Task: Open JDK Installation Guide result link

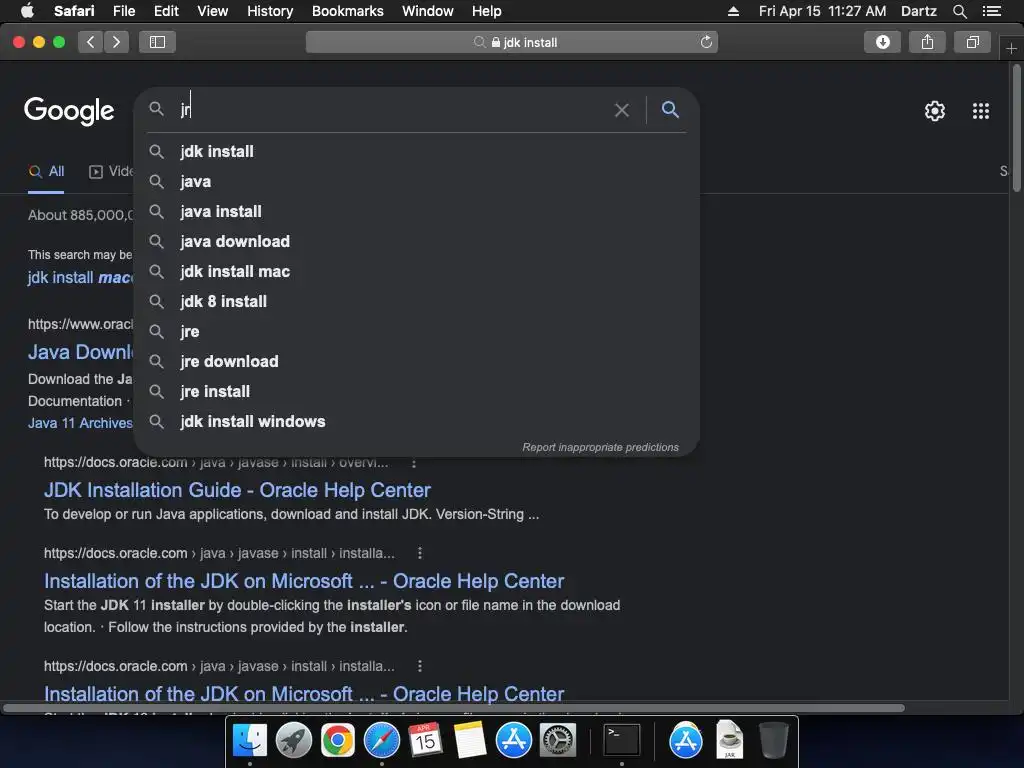Action: (237, 490)
